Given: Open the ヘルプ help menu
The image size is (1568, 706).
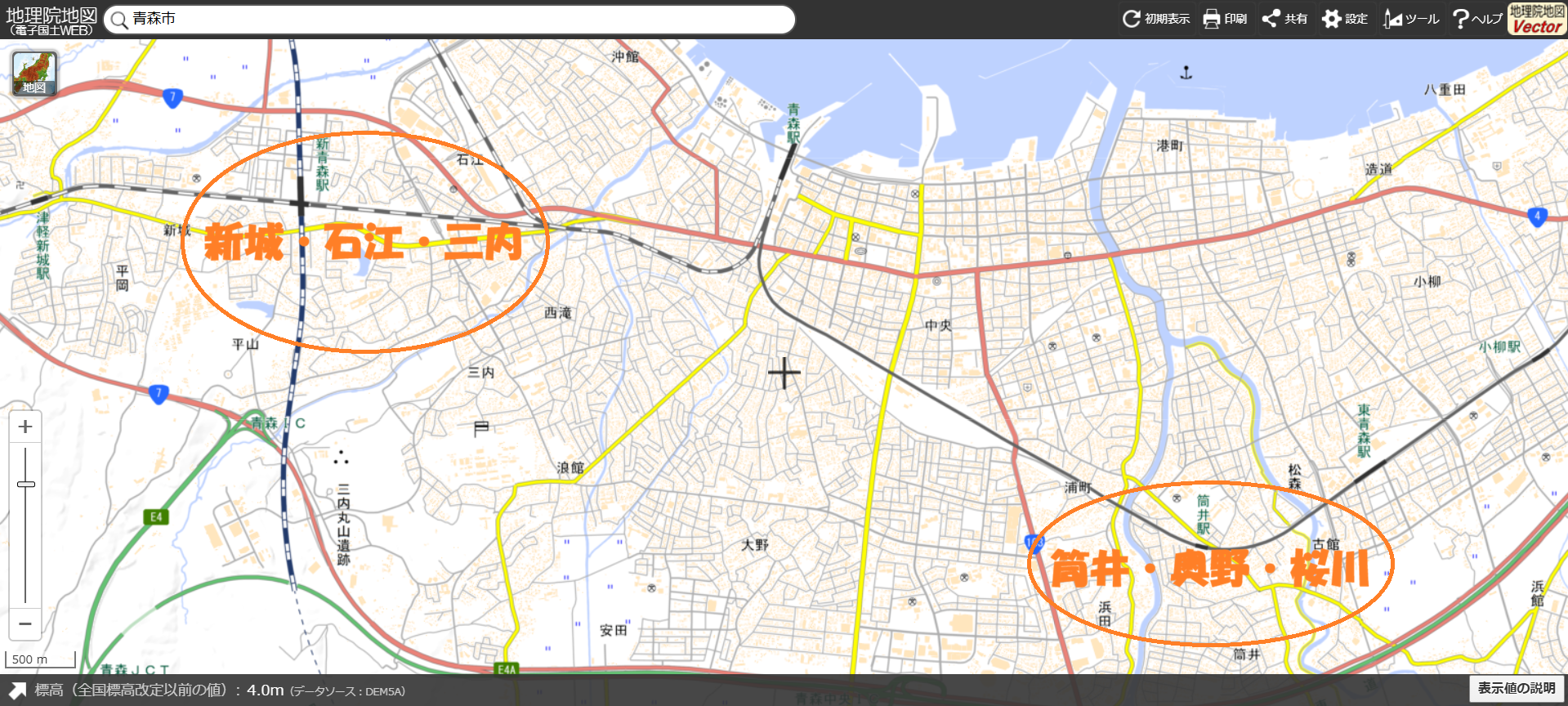Looking at the screenshot, I should (1477, 19).
